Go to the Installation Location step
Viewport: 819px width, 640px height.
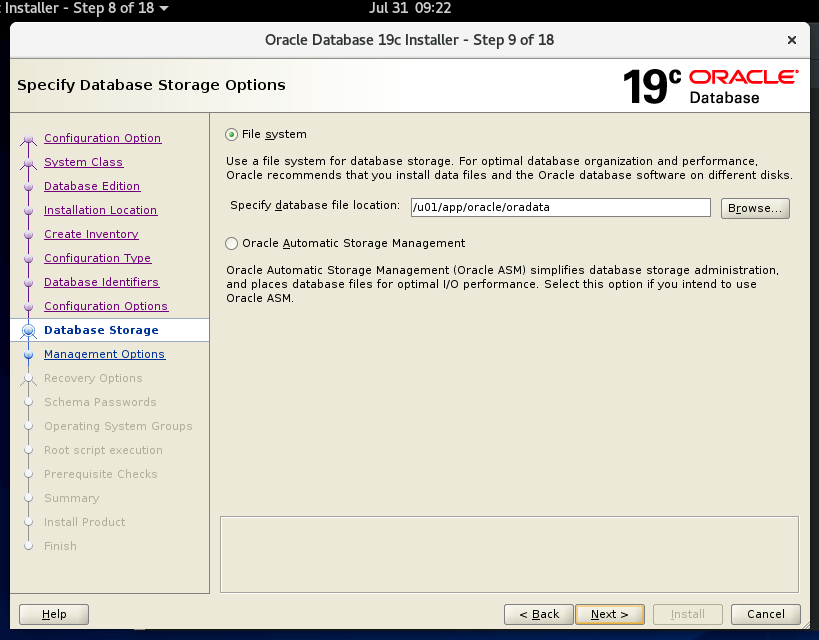101,210
